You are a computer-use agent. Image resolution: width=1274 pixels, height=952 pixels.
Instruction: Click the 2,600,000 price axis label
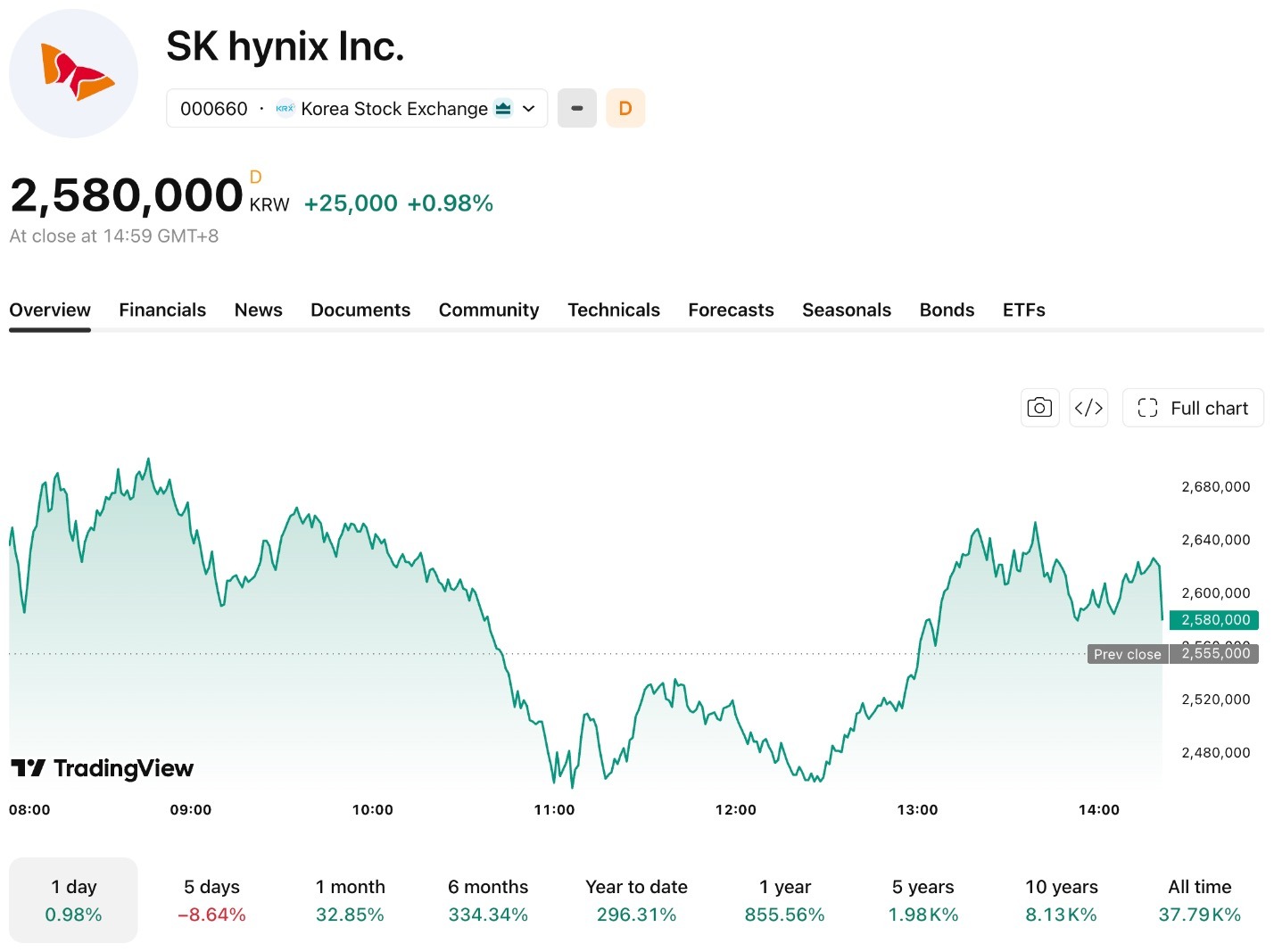[x=1216, y=593]
